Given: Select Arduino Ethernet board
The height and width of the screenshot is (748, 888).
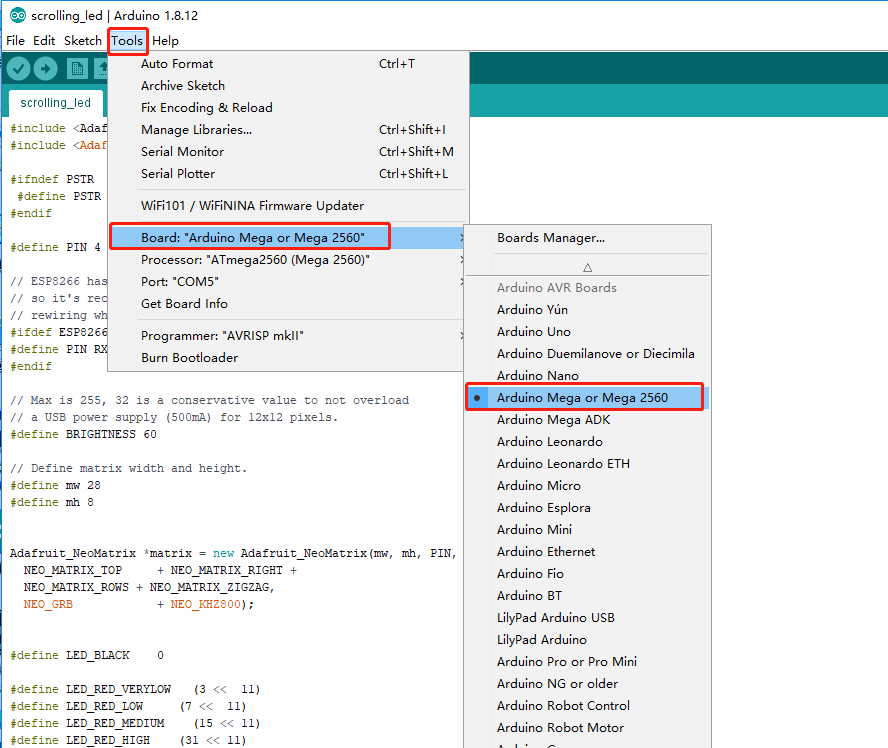Looking at the screenshot, I should coord(587,552).
